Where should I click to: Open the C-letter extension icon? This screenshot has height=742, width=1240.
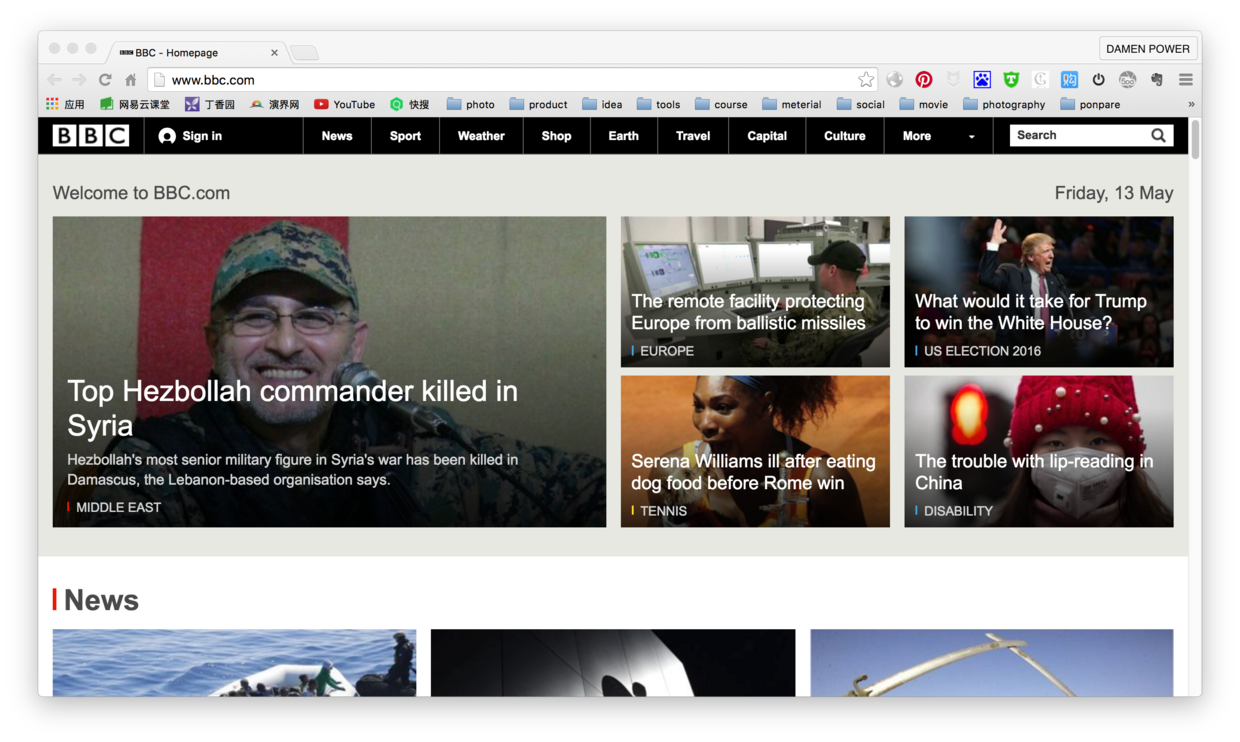point(1040,80)
